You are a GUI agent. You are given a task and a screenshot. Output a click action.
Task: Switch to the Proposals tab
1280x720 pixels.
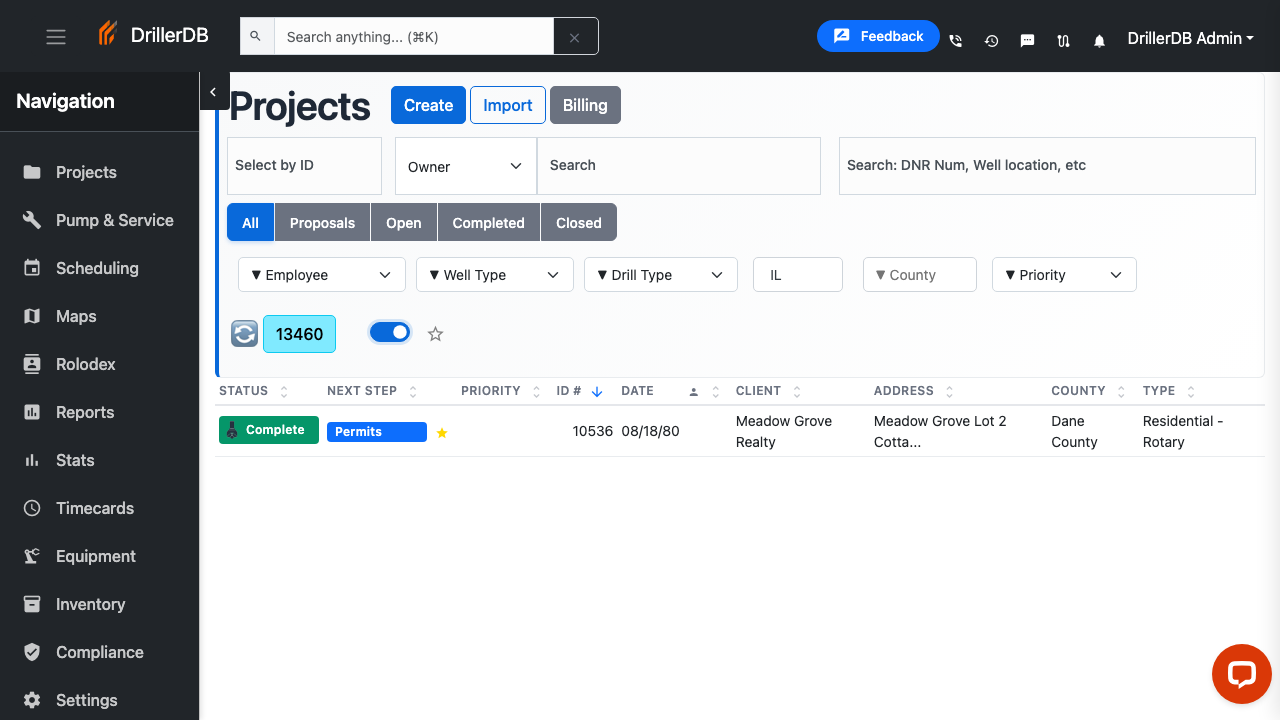pos(322,222)
